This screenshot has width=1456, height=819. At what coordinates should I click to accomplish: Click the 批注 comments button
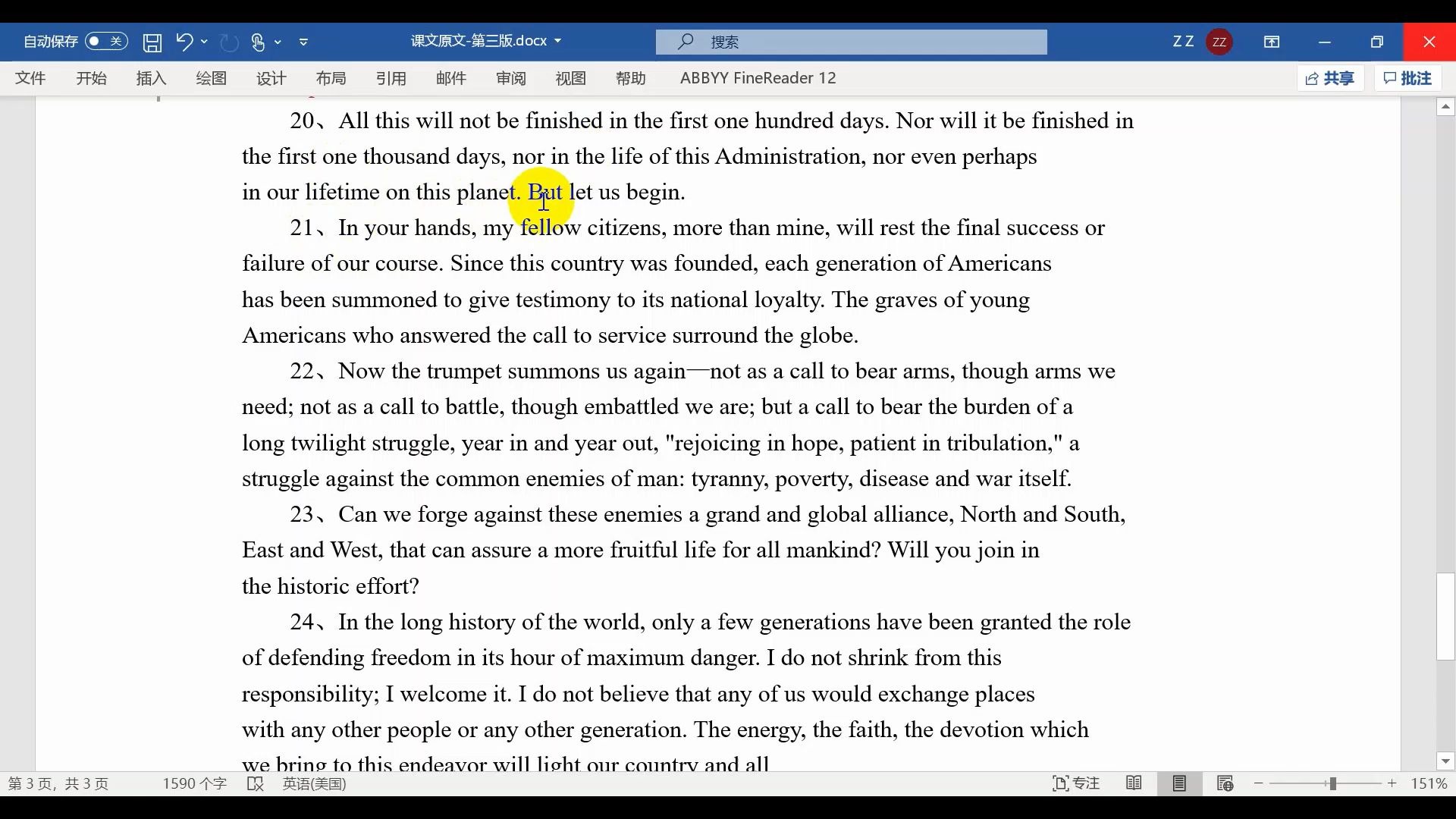coord(1408,78)
